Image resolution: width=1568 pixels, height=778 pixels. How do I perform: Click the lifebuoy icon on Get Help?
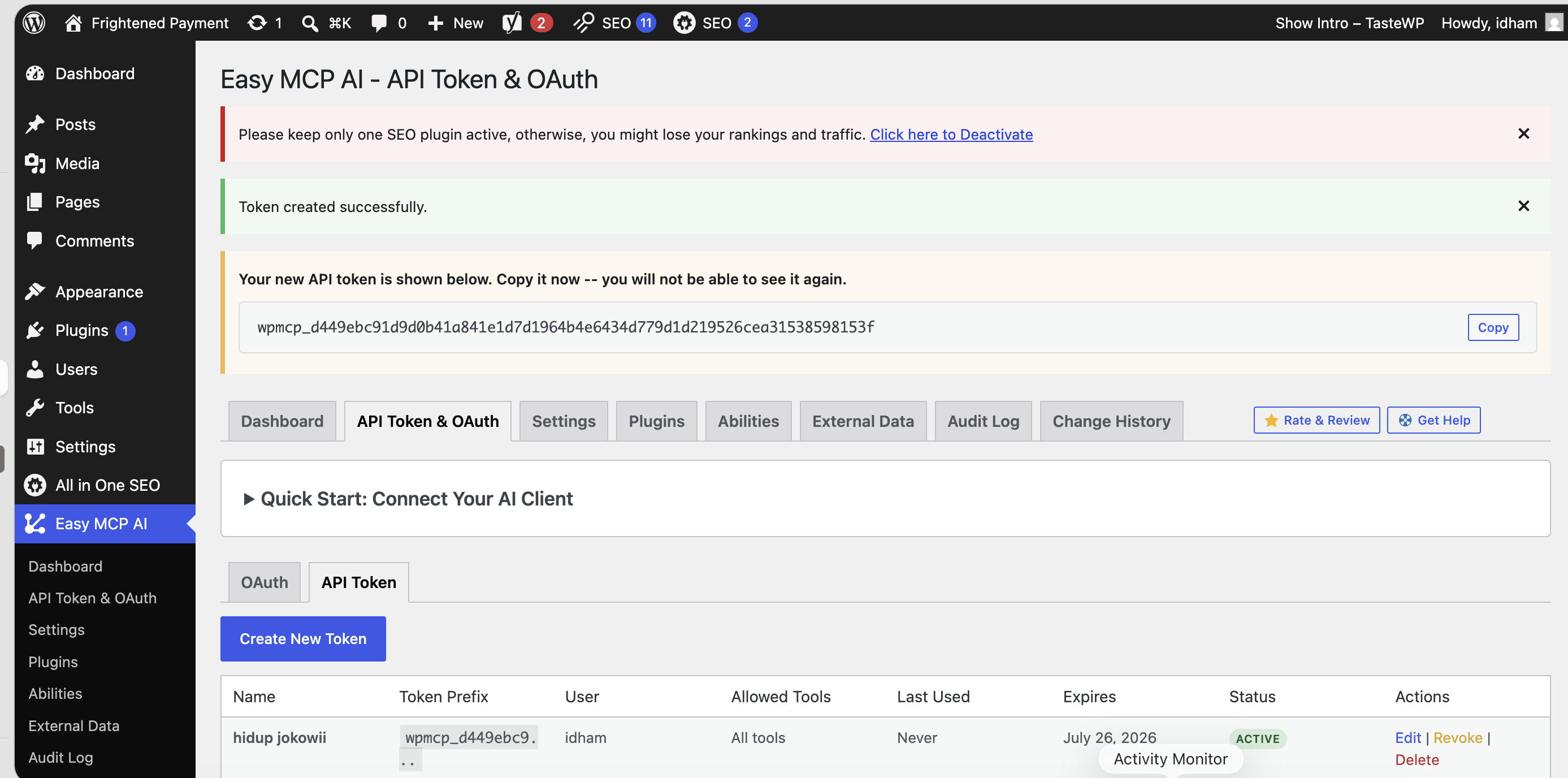[x=1405, y=420]
